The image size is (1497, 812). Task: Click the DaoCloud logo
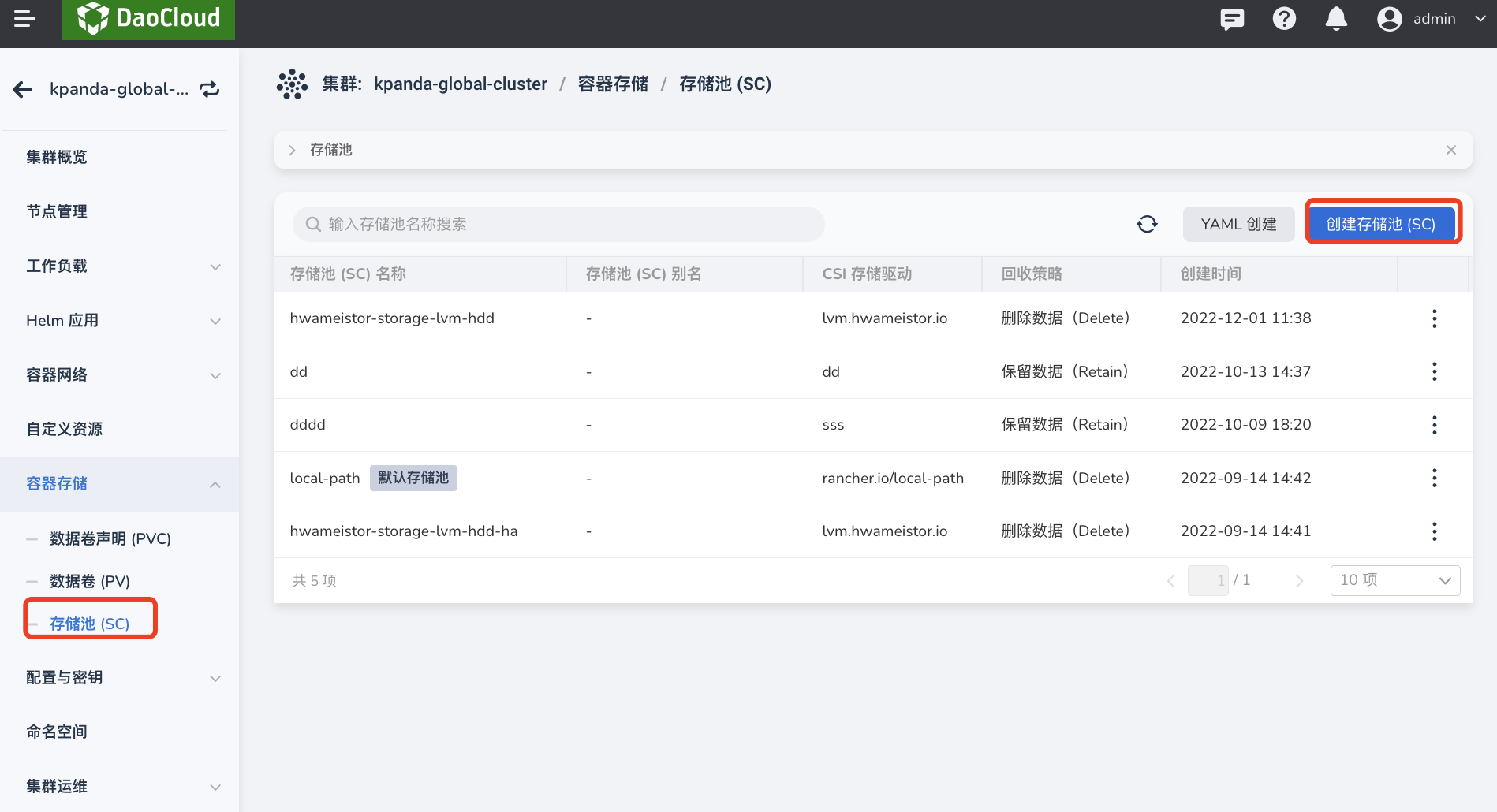148,18
